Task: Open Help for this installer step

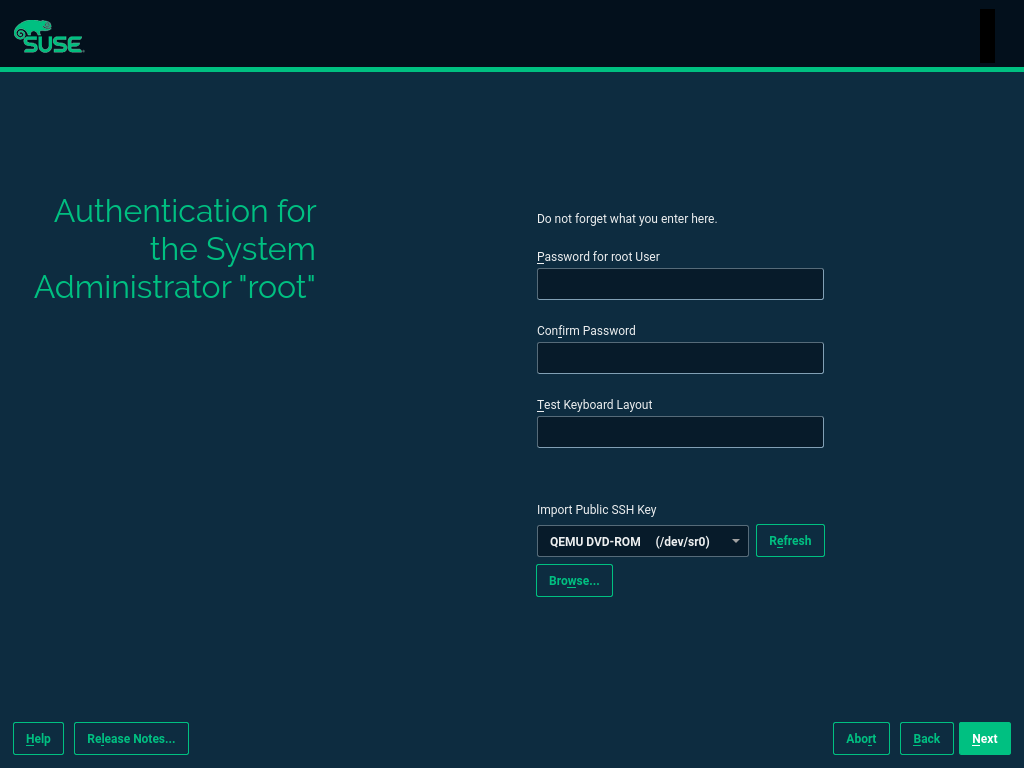Action: [x=38, y=739]
